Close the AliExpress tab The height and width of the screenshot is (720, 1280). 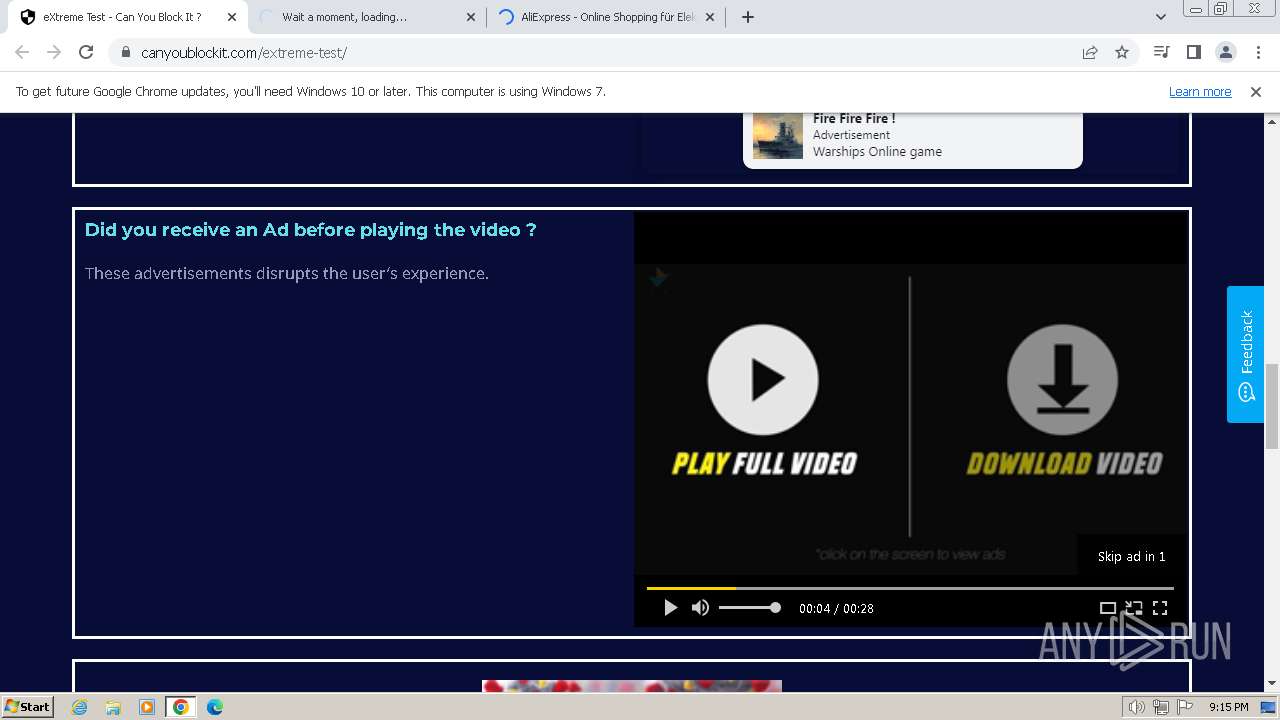(711, 17)
